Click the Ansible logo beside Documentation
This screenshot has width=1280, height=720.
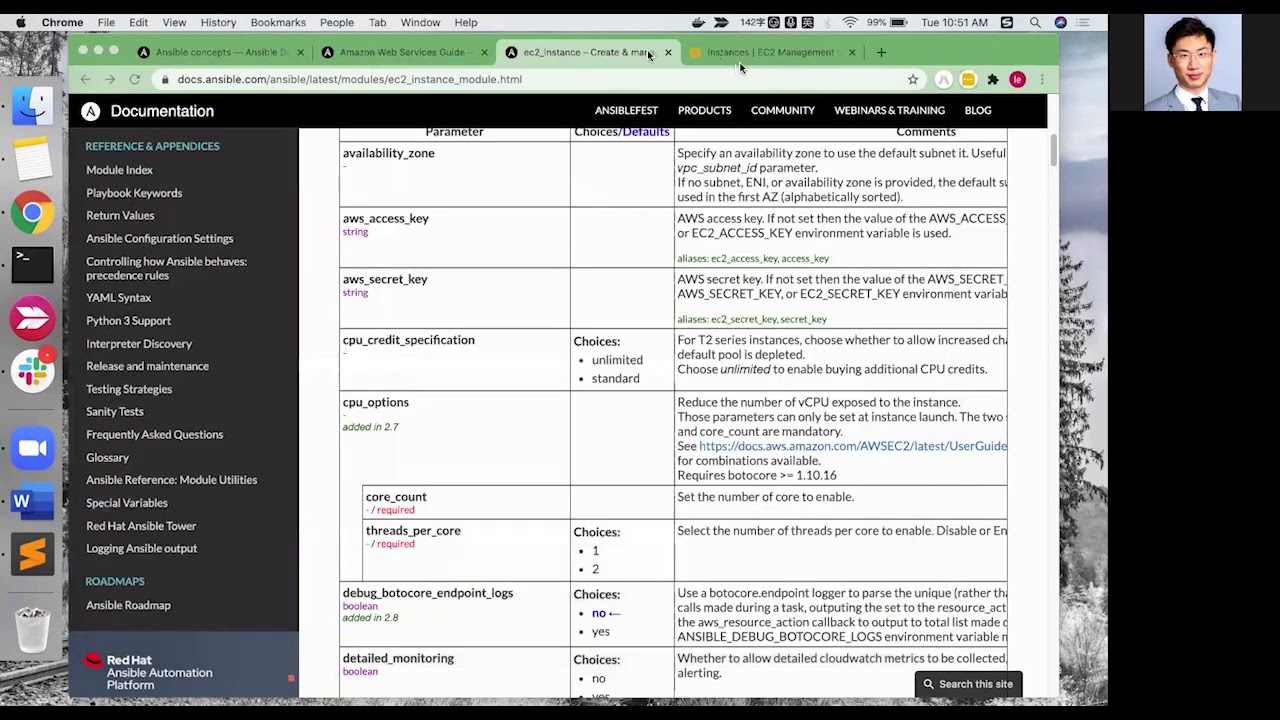[x=90, y=111]
